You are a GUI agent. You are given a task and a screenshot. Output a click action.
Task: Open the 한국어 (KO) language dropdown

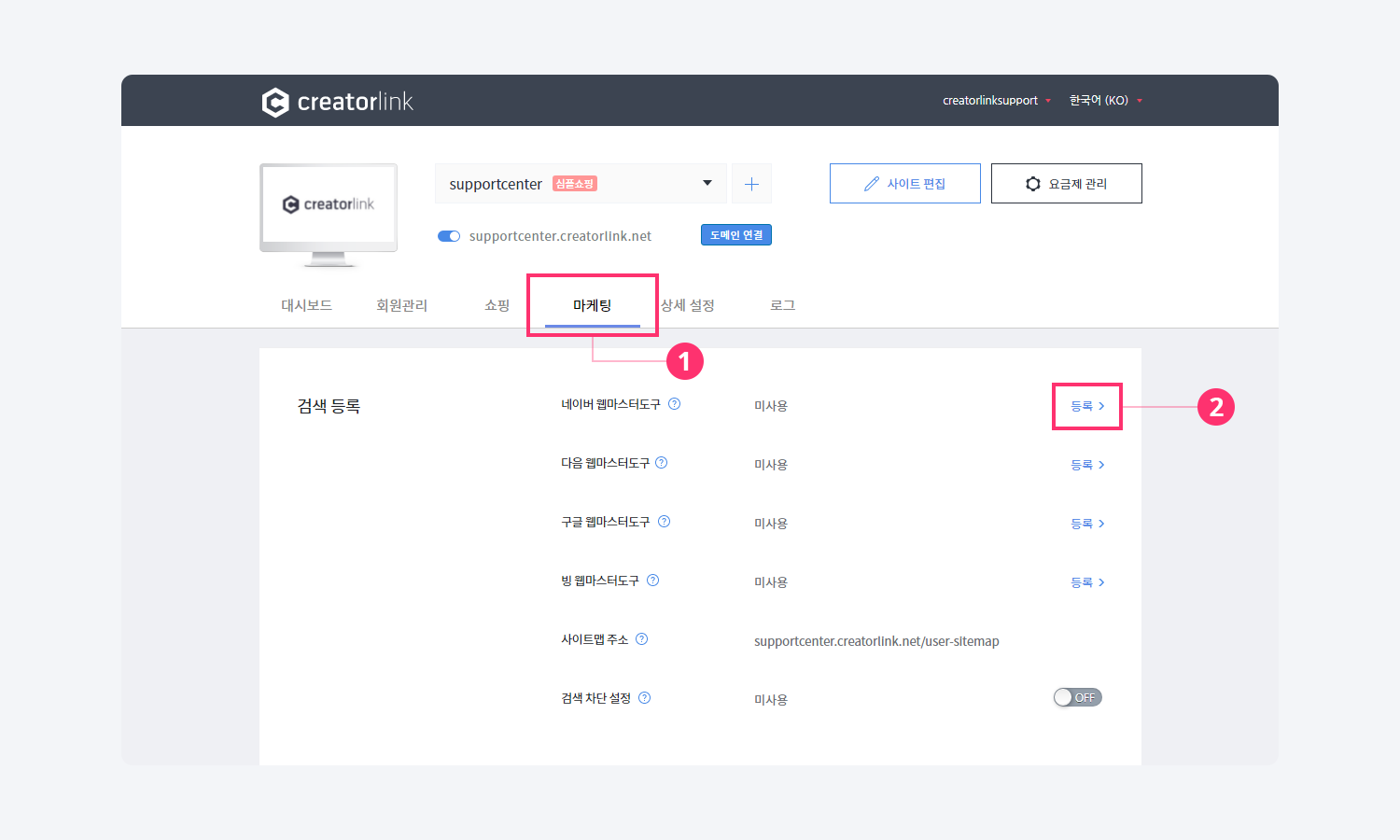[x=1105, y=101]
